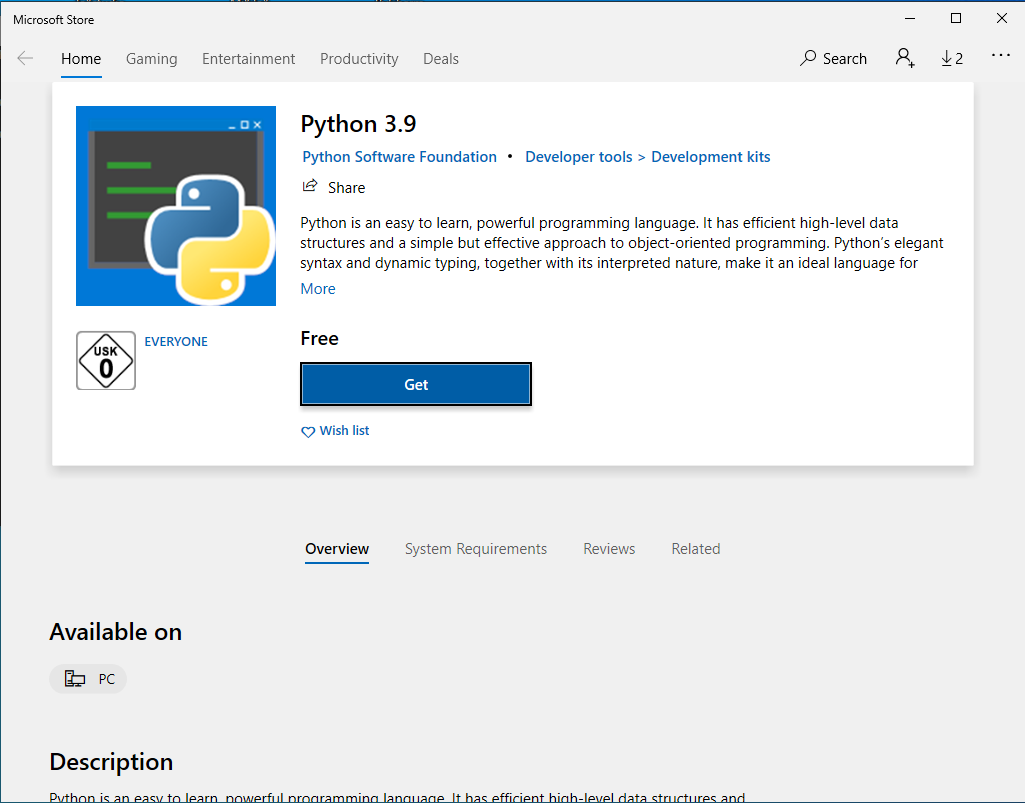Maximize the Microsoft Store window

(956, 18)
